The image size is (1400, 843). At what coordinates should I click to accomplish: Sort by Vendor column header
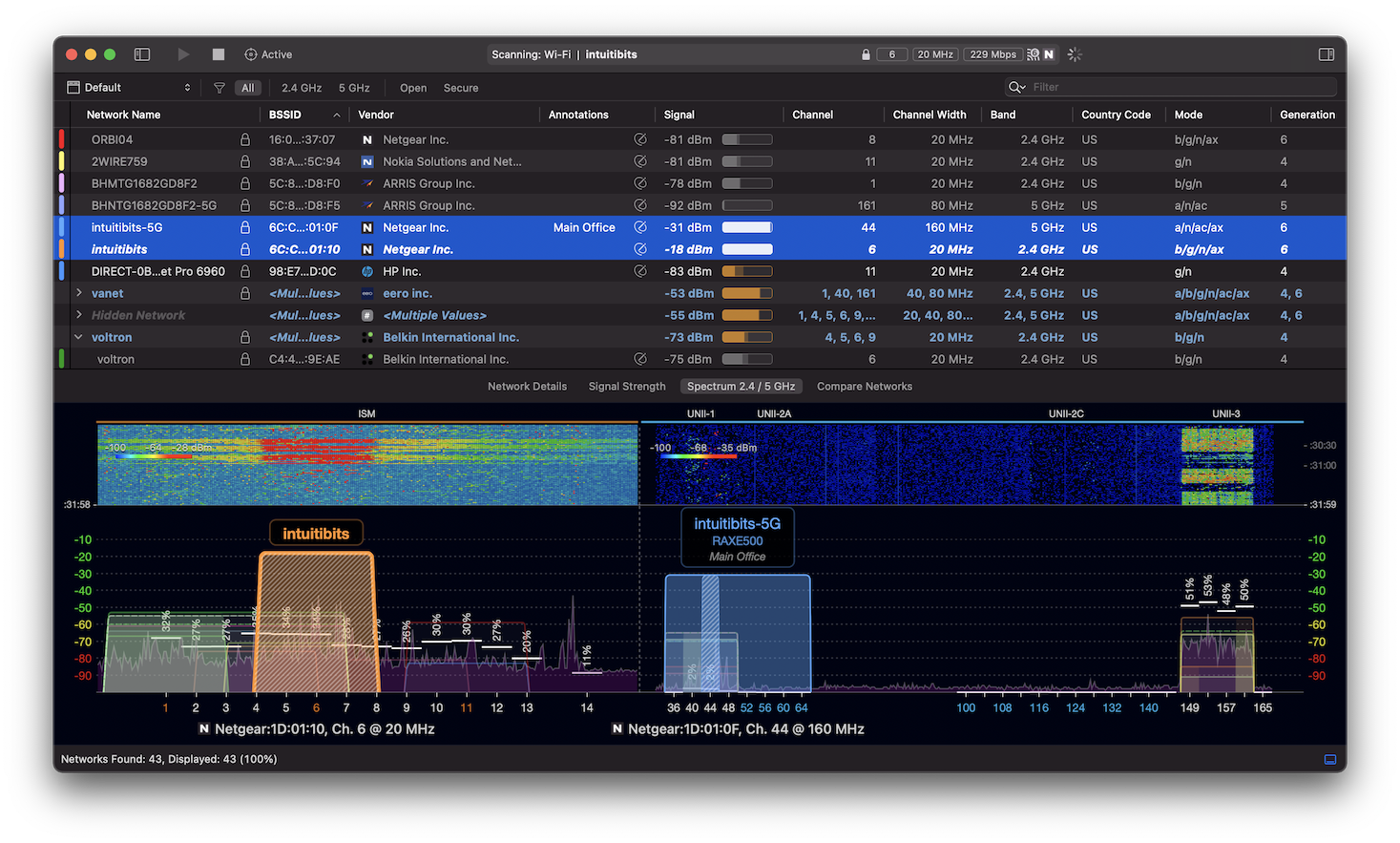pos(376,115)
